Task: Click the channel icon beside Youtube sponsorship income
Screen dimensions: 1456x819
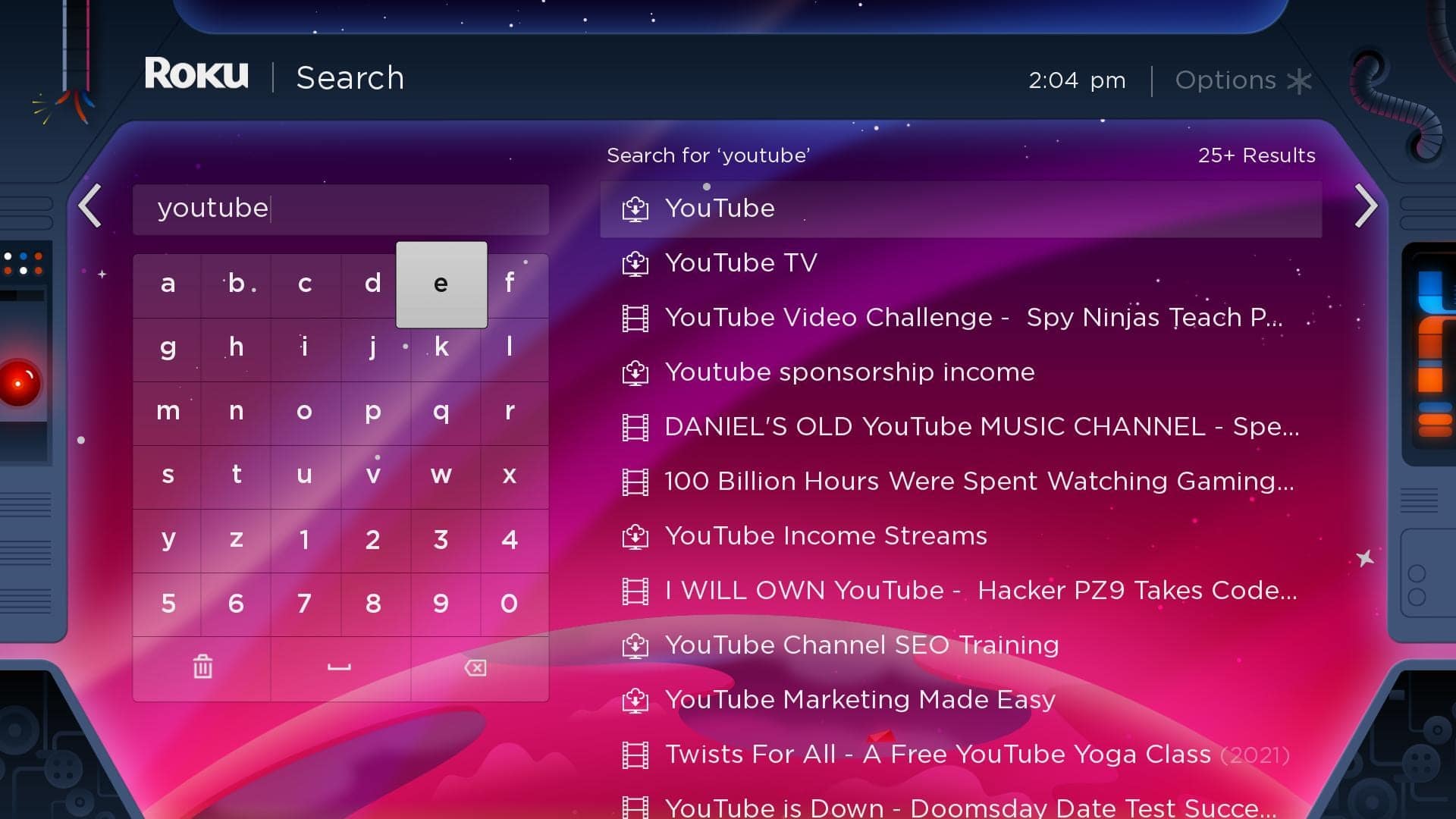Action: 635,372
